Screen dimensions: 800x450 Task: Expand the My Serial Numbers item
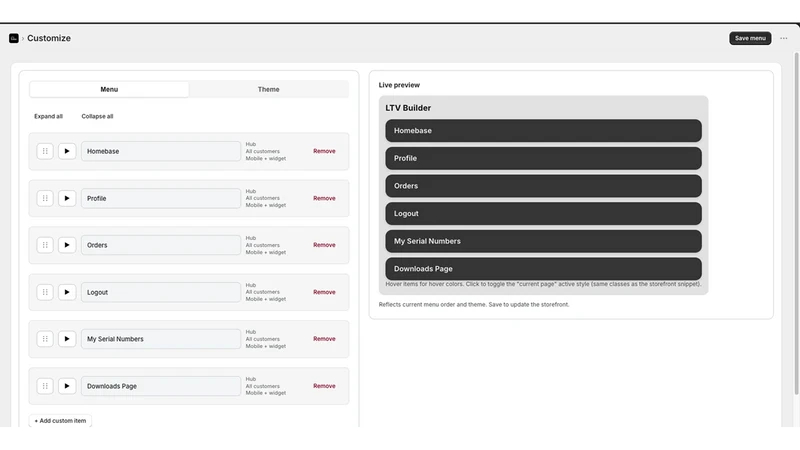tap(67, 339)
